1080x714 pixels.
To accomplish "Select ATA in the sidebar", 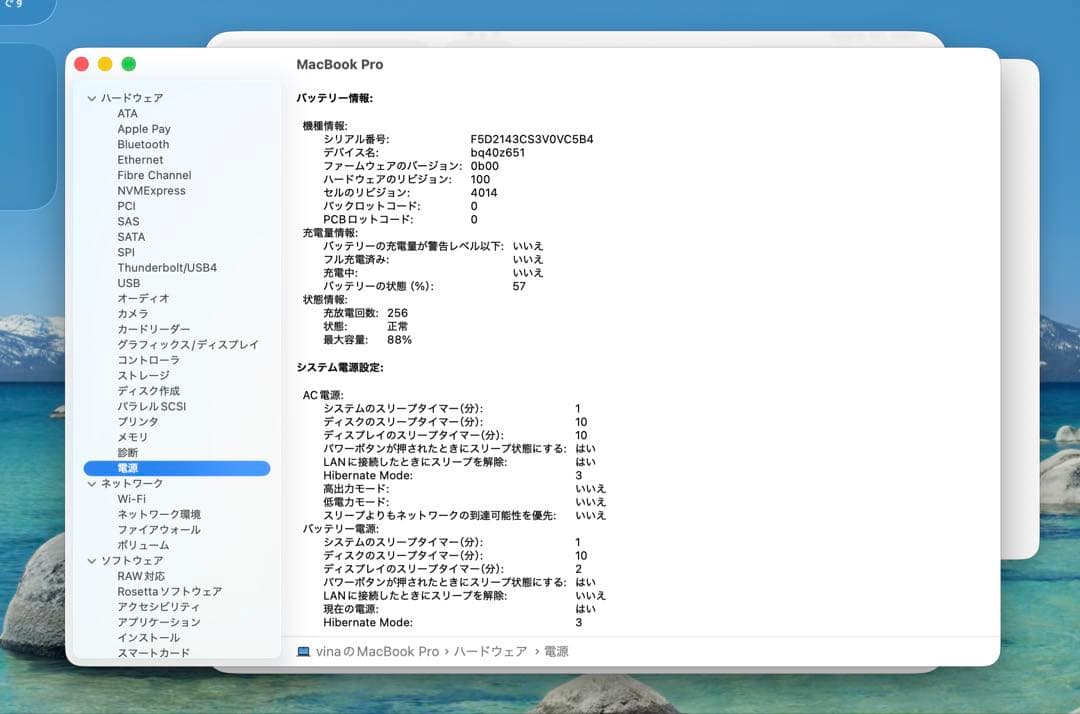I will [127, 114].
